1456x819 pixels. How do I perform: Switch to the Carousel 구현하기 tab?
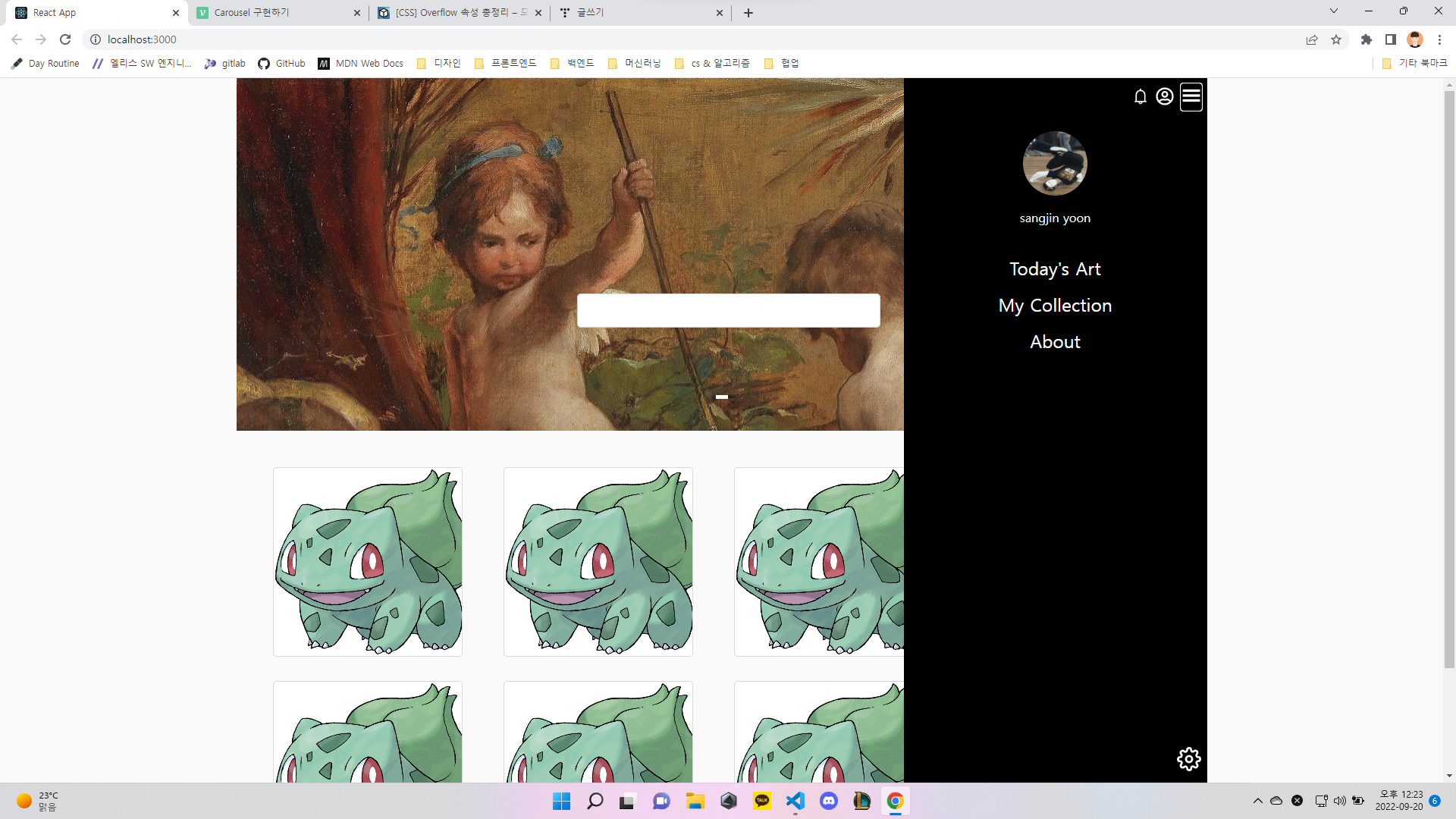[277, 13]
